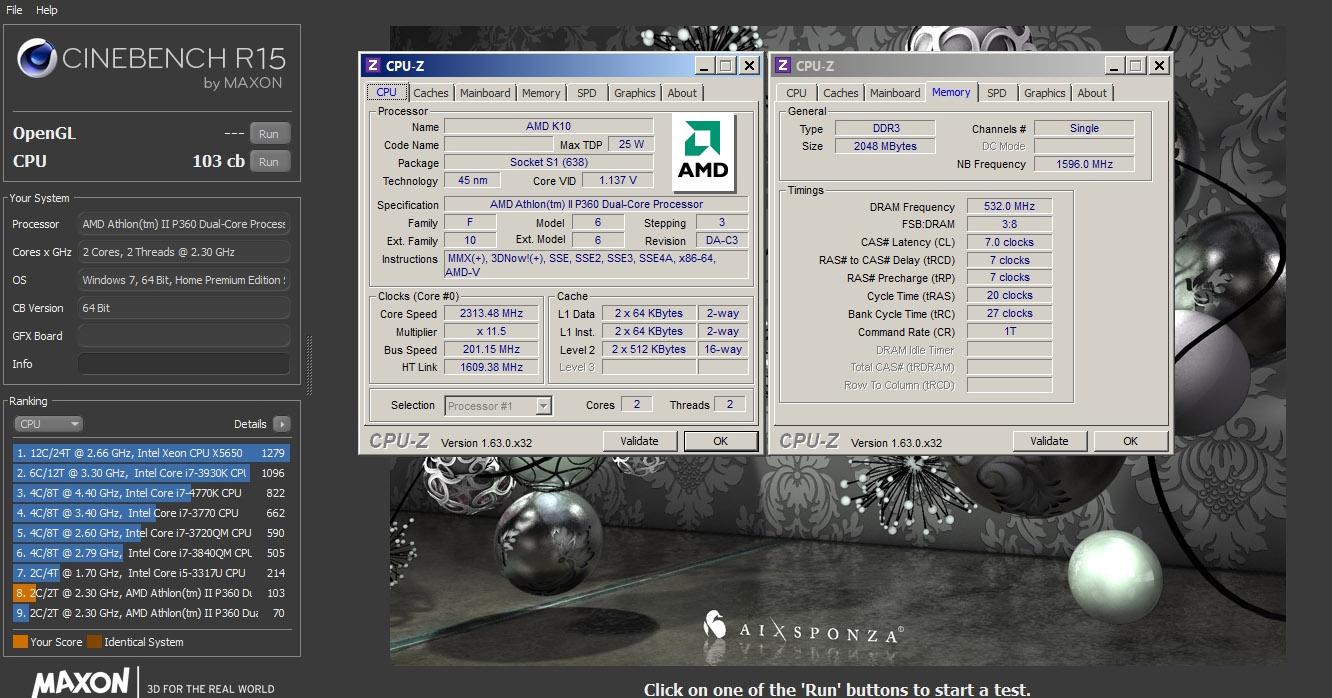1332x698 pixels.
Task: Switch to SPD tab in left CPU-Z
Action: click(x=587, y=93)
